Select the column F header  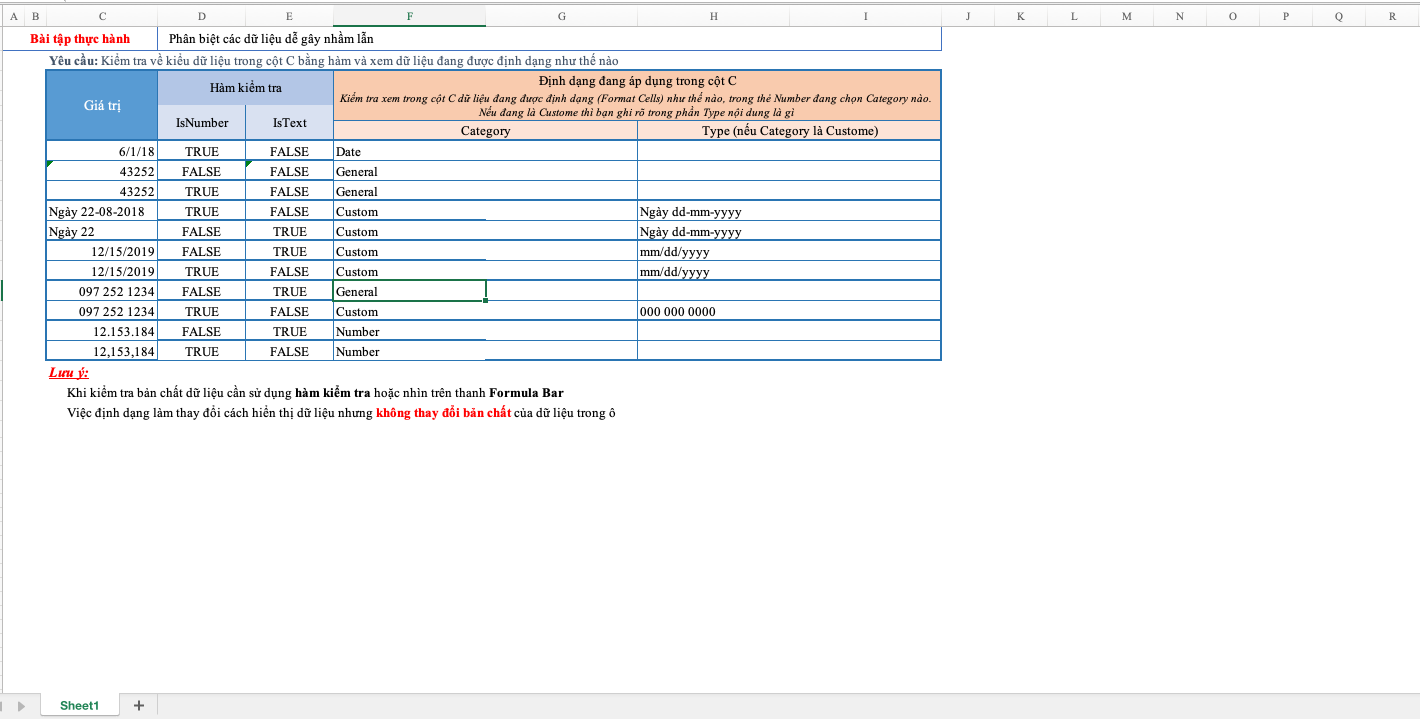[410, 16]
